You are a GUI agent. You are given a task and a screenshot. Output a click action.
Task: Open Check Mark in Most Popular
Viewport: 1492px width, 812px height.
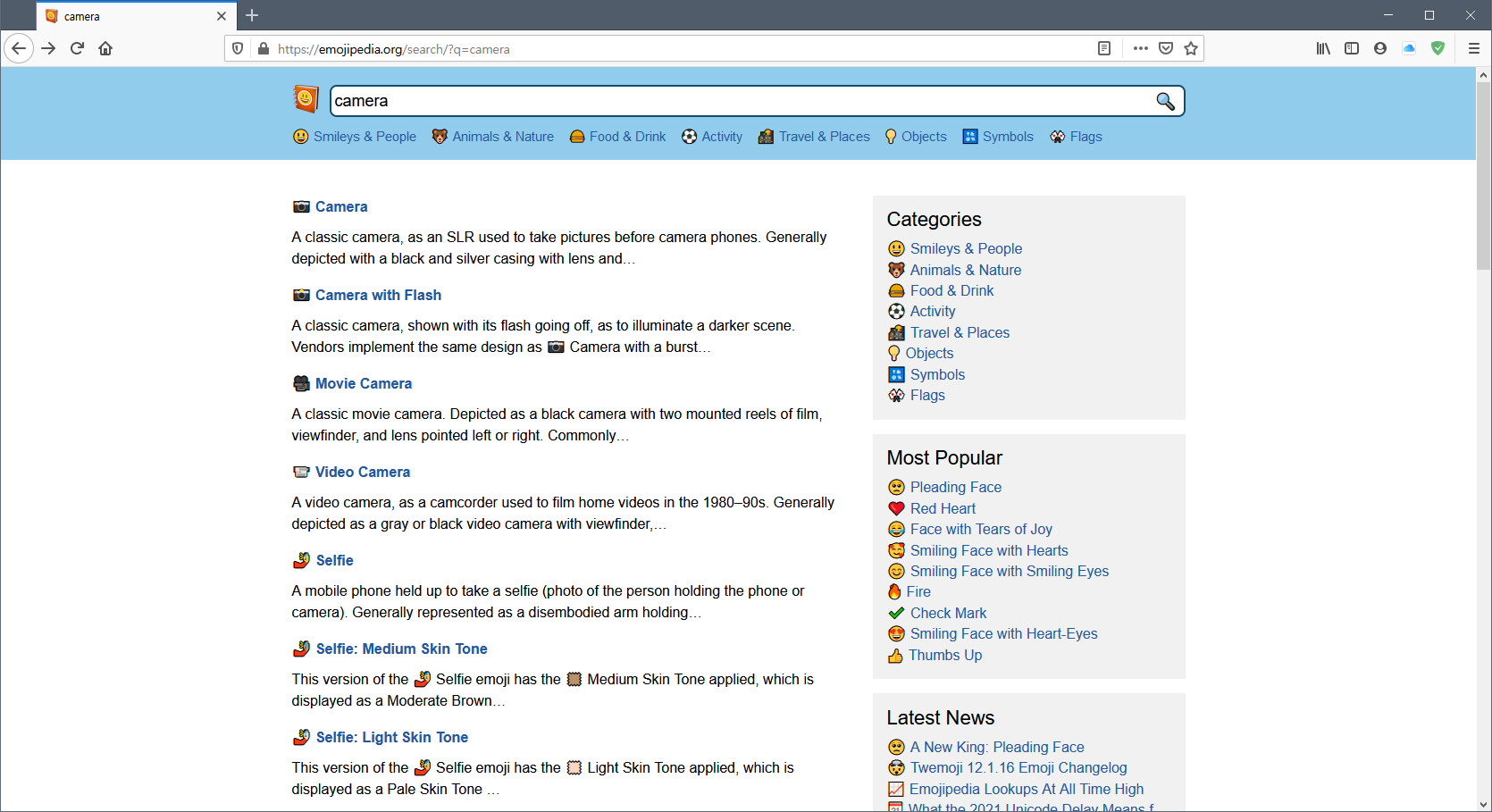[x=948, y=613]
